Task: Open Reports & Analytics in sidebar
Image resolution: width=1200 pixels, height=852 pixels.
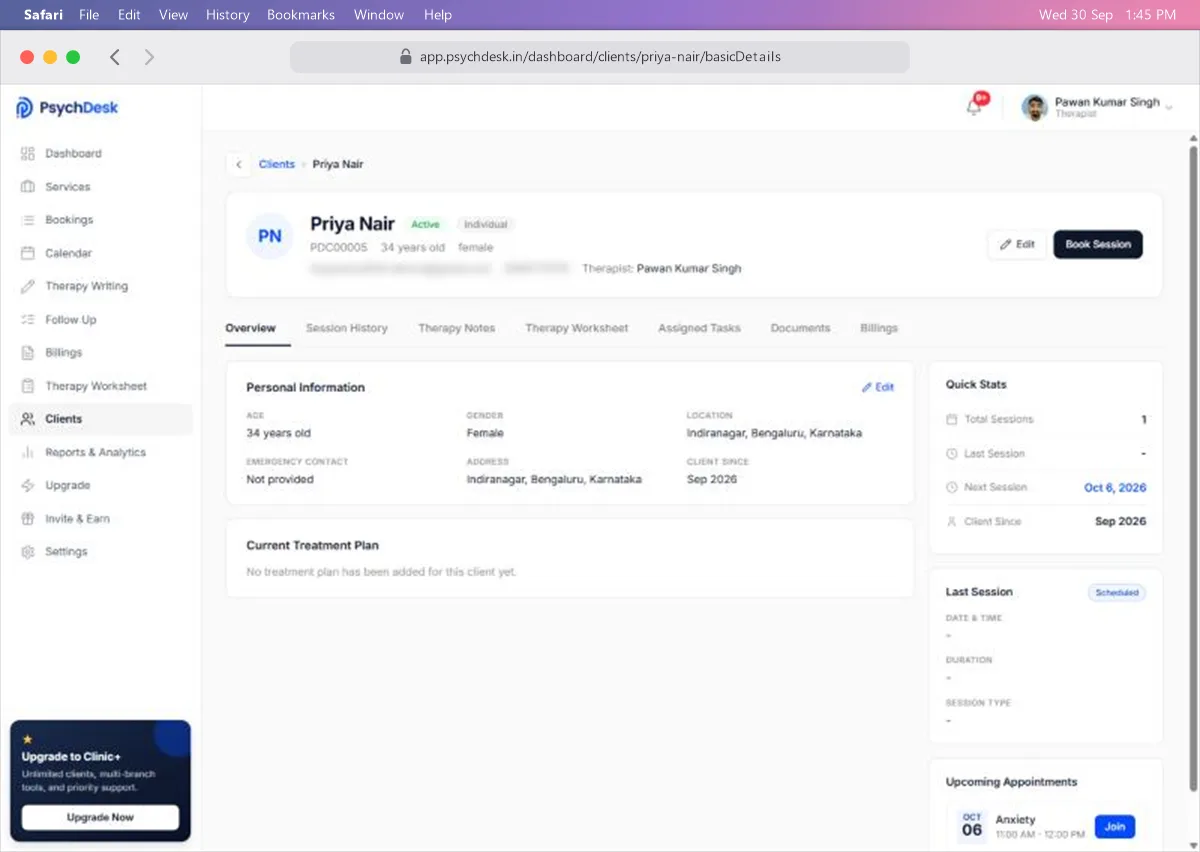Action: 100,452
